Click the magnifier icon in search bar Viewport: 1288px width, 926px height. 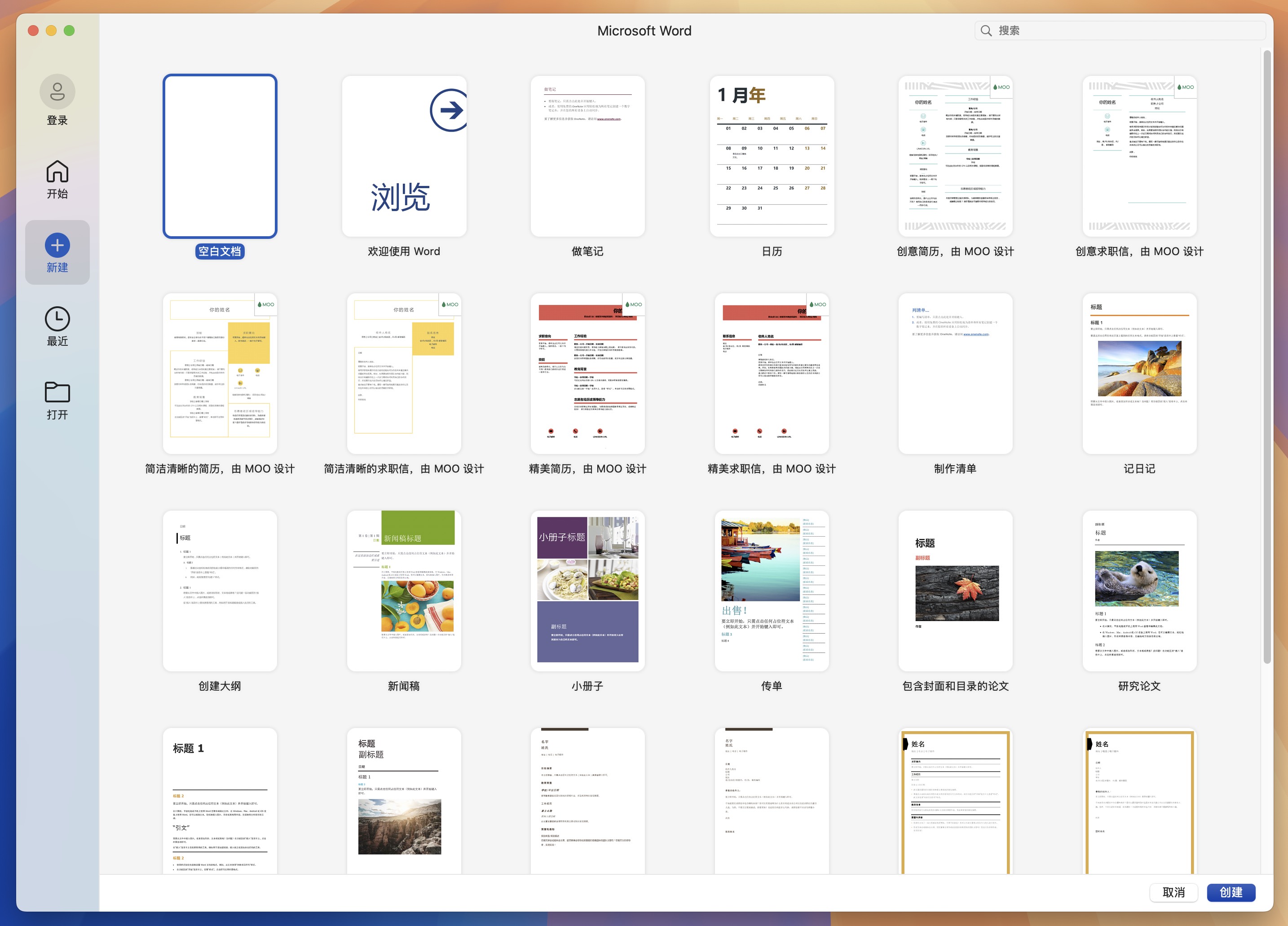coord(986,31)
